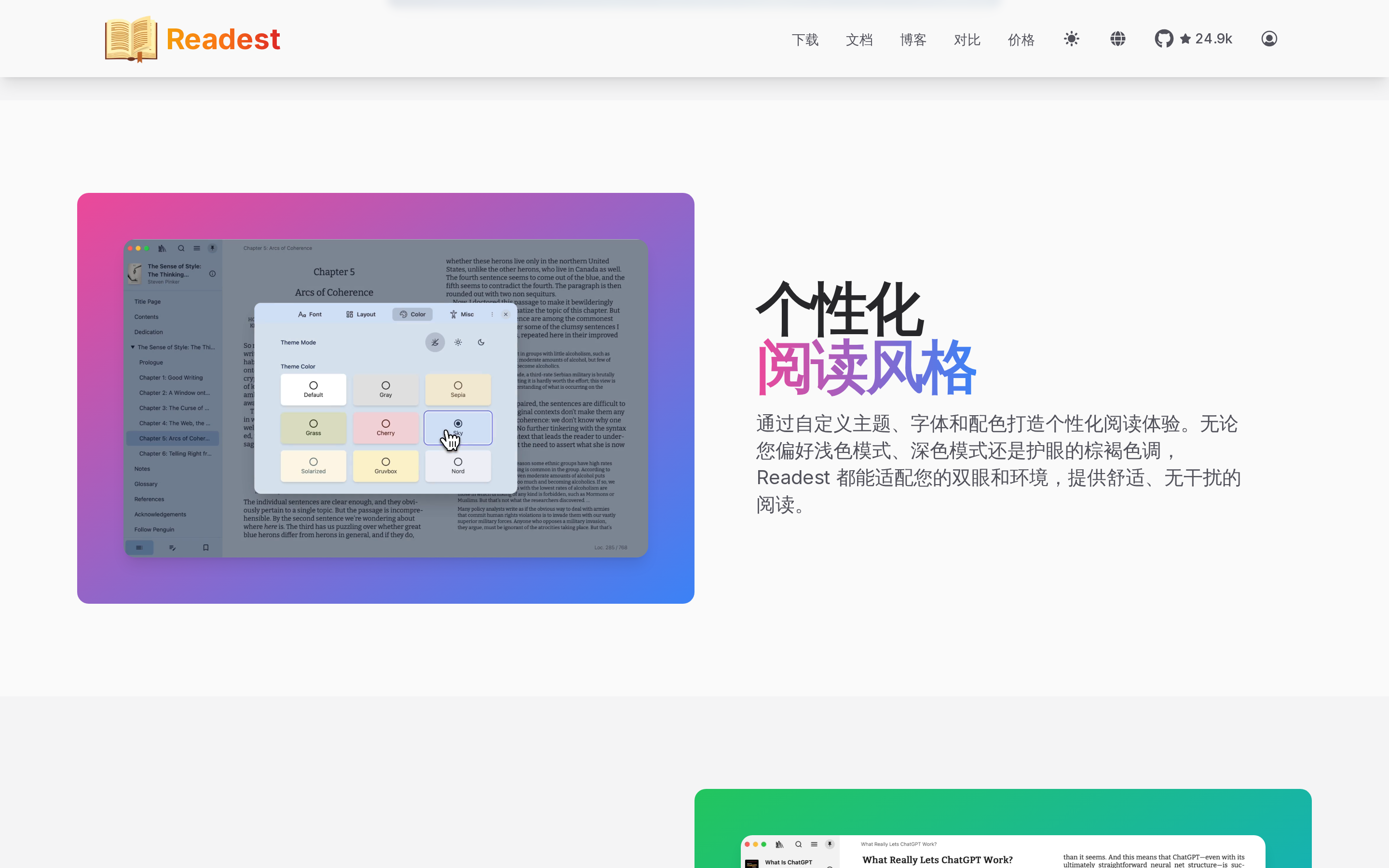
Task: Choose the Cherry theme color
Action: [386, 428]
